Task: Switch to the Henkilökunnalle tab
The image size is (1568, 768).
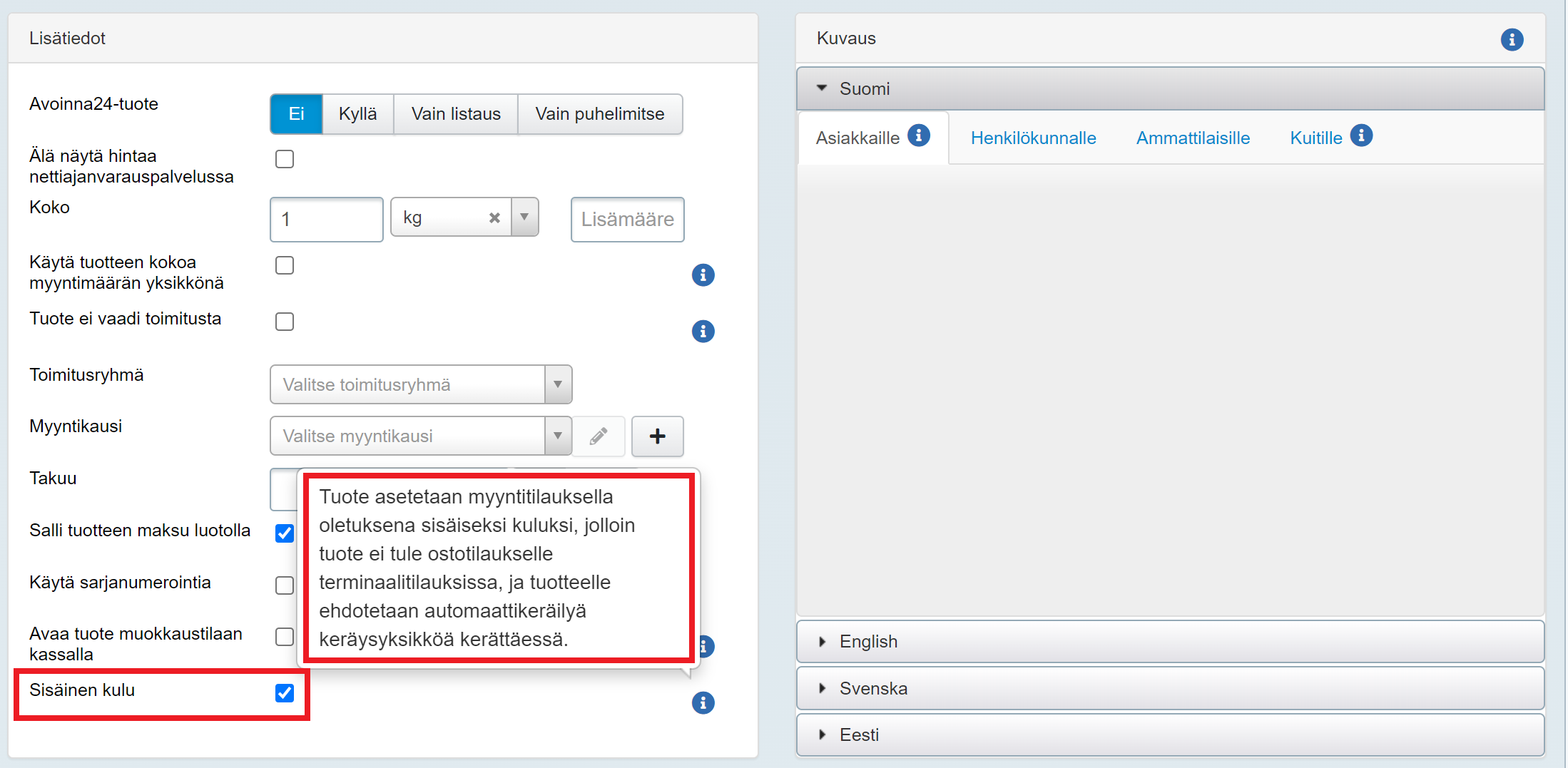Action: pos(1033,138)
